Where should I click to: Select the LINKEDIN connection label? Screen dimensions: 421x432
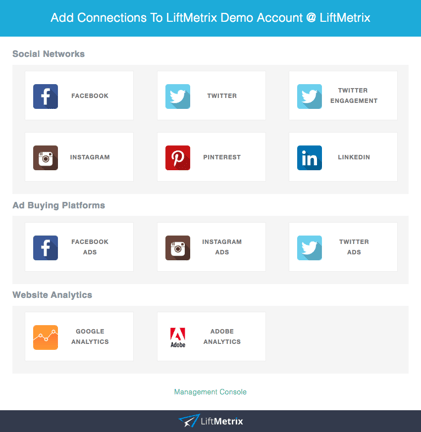[354, 157]
